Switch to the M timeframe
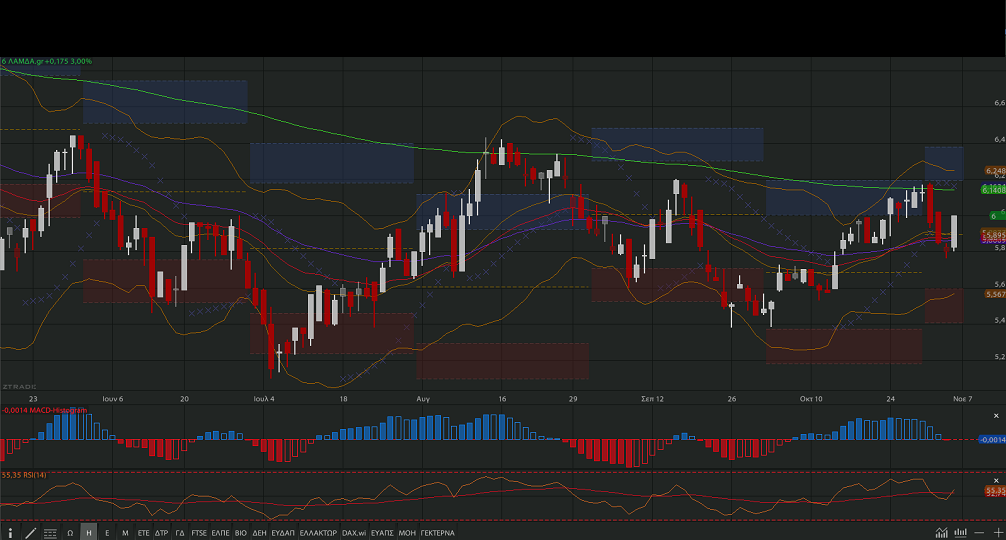The height and width of the screenshot is (540, 1006). pyautogui.click(x=125, y=532)
